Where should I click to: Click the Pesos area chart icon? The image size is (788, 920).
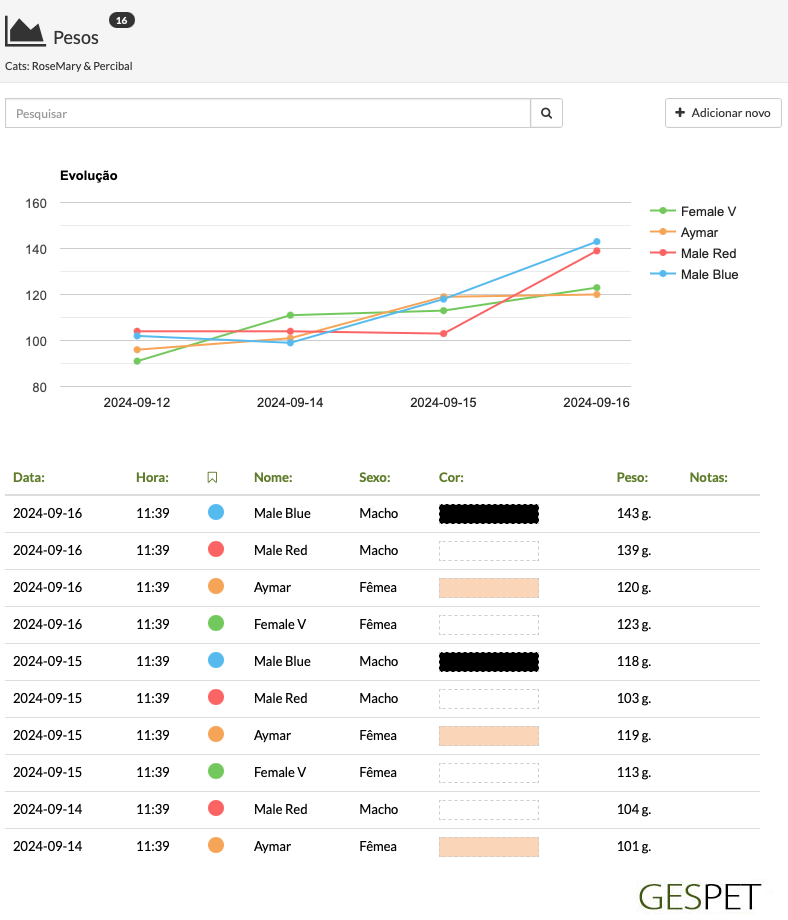pyautogui.click(x=25, y=32)
